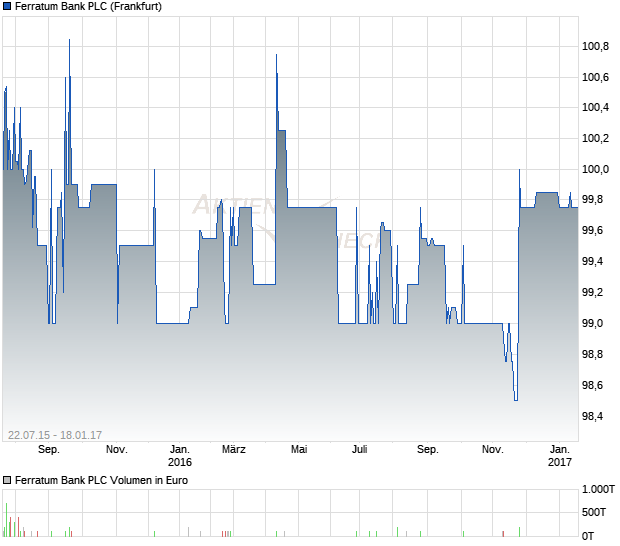Click the date range text 22.07.15 - 18.01.17

[55, 434]
